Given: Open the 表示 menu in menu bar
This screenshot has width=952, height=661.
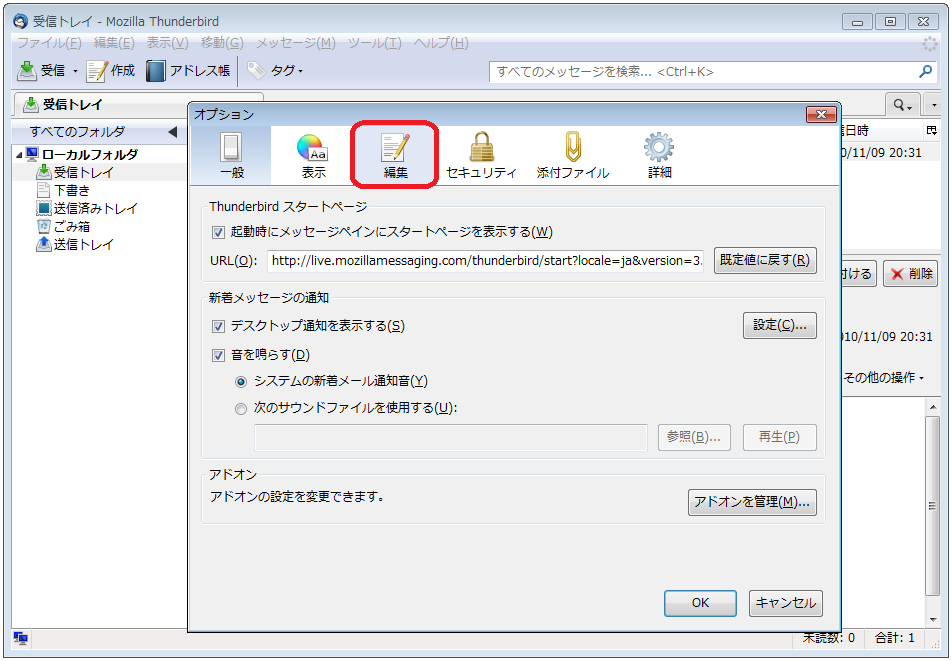Looking at the screenshot, I should coord(168,43).
